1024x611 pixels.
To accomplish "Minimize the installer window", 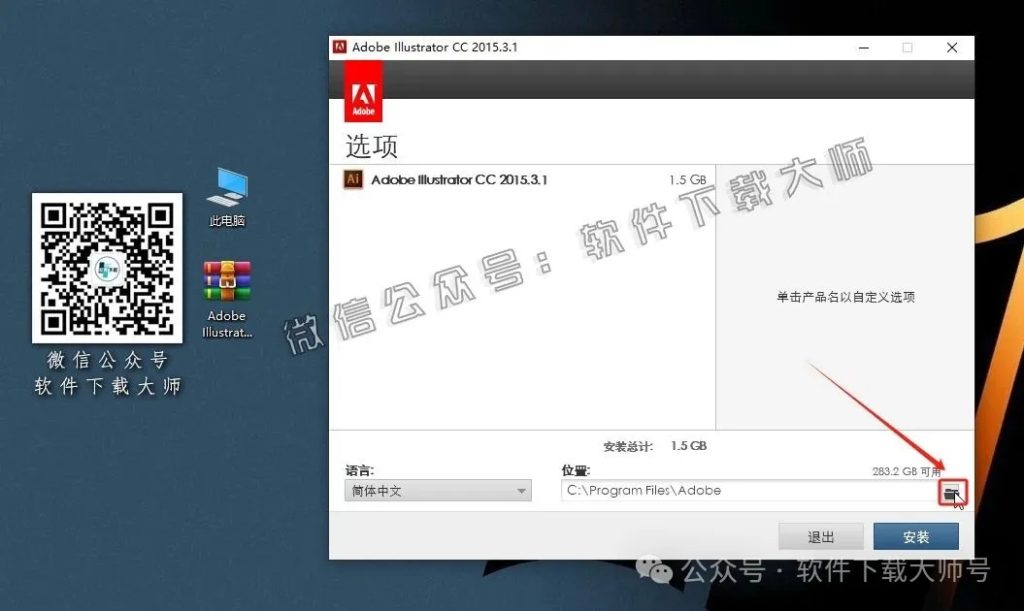I will [x=863, y=47].
